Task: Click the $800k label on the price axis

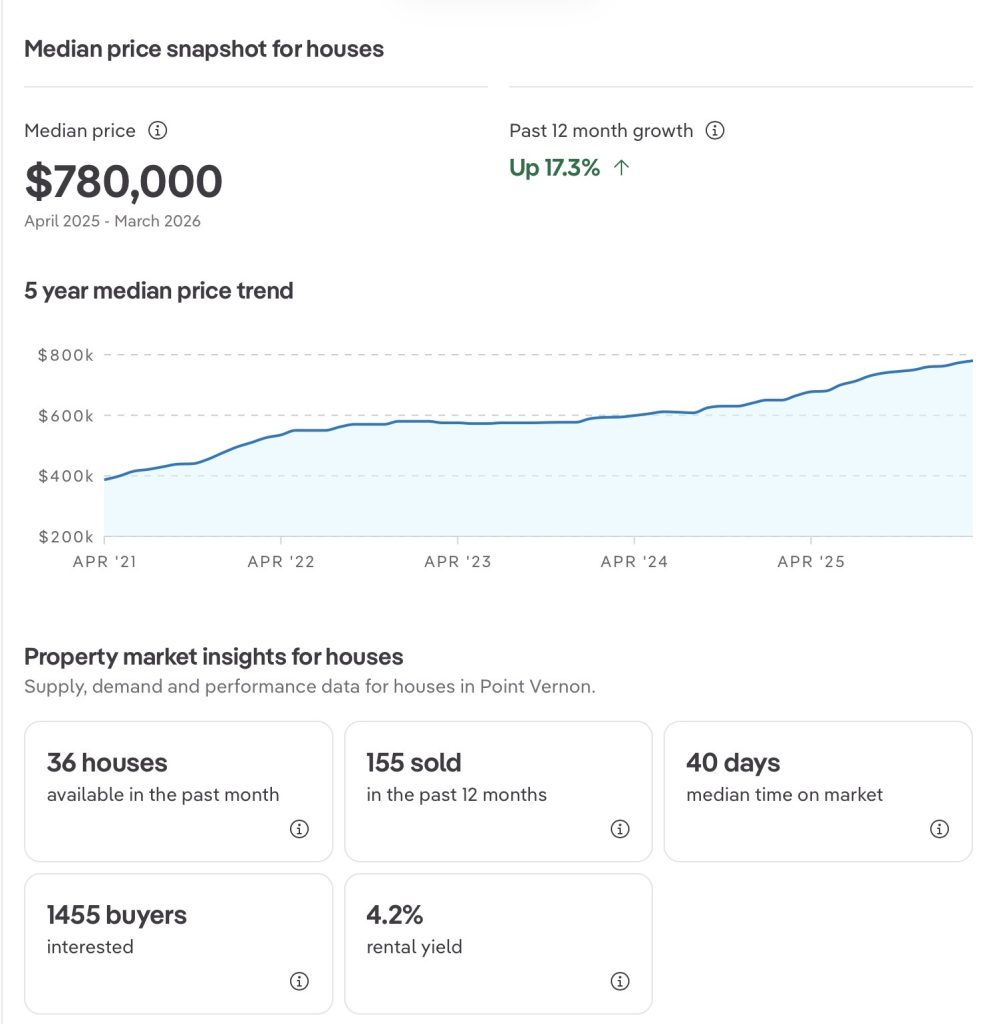Action: coord(66,356)
